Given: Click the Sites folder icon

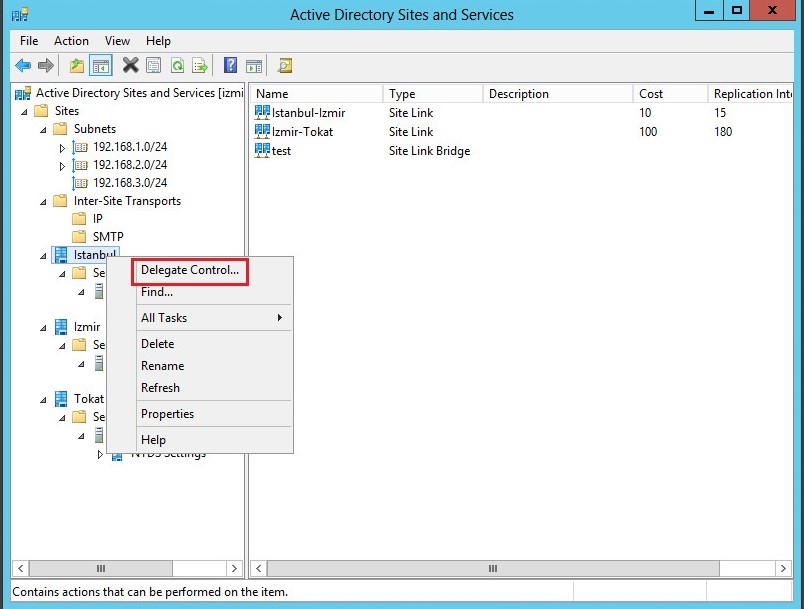Looking at the screenshot, I should pos(41,111).
